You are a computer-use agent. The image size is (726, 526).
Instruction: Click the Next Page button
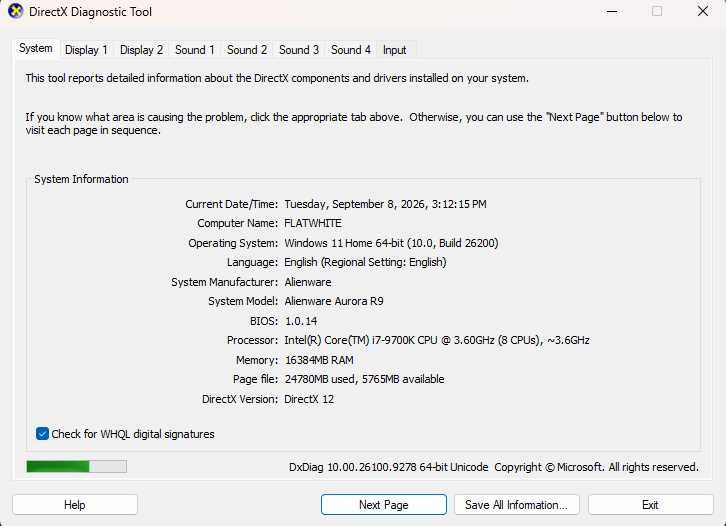click(384, 505)
